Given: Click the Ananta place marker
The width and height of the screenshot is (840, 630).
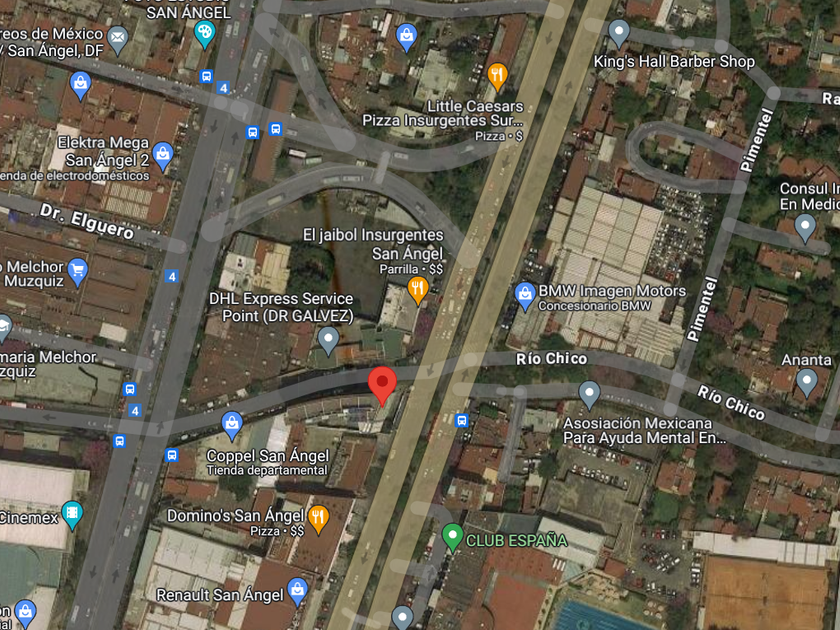Looking at the screenshot, I should click(x=806, y=384).
